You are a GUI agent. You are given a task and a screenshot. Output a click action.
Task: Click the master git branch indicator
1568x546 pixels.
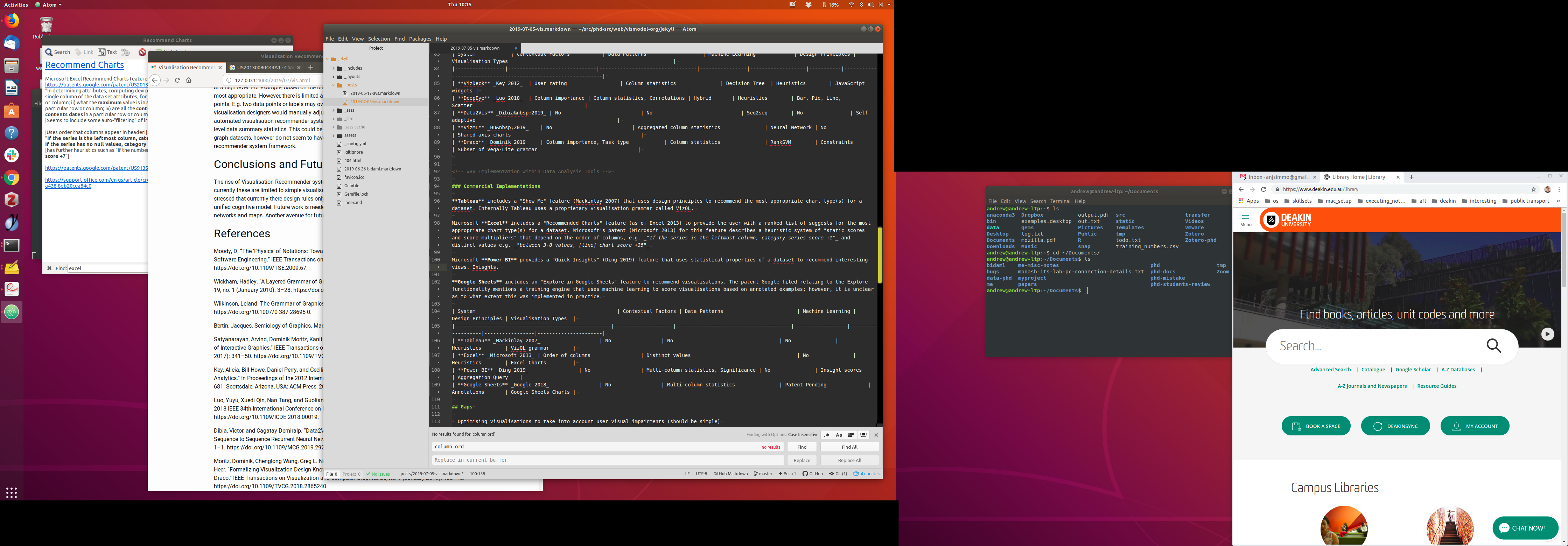pos(763,474)
